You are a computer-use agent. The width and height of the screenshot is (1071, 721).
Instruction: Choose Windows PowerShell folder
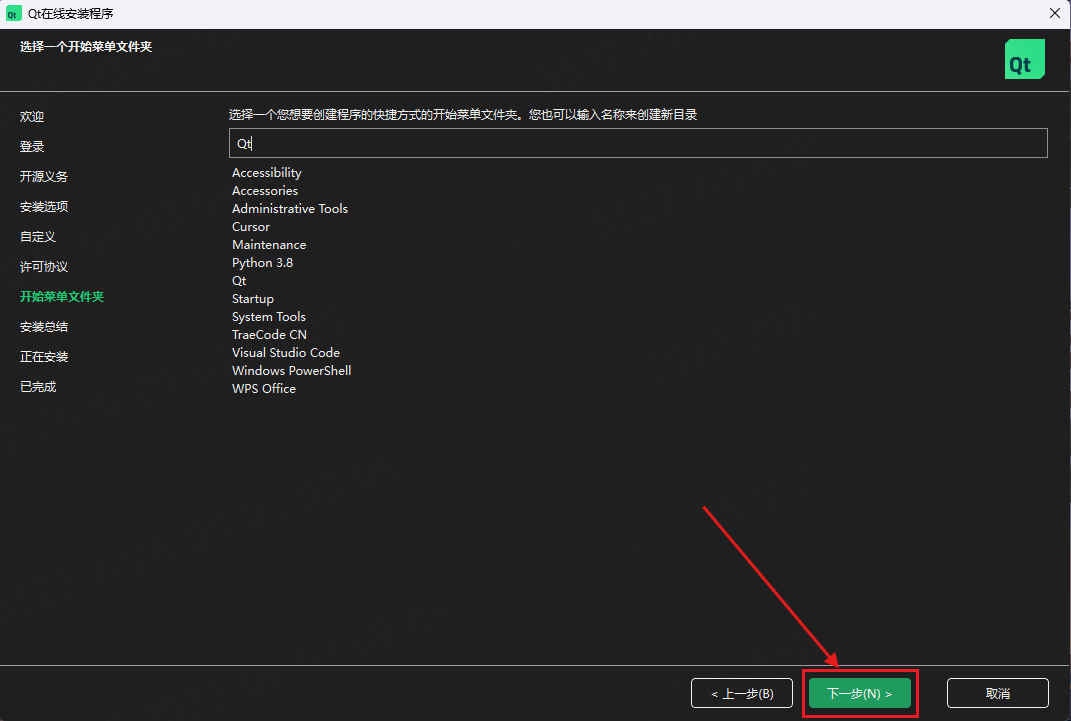click(x=292, y=371)
